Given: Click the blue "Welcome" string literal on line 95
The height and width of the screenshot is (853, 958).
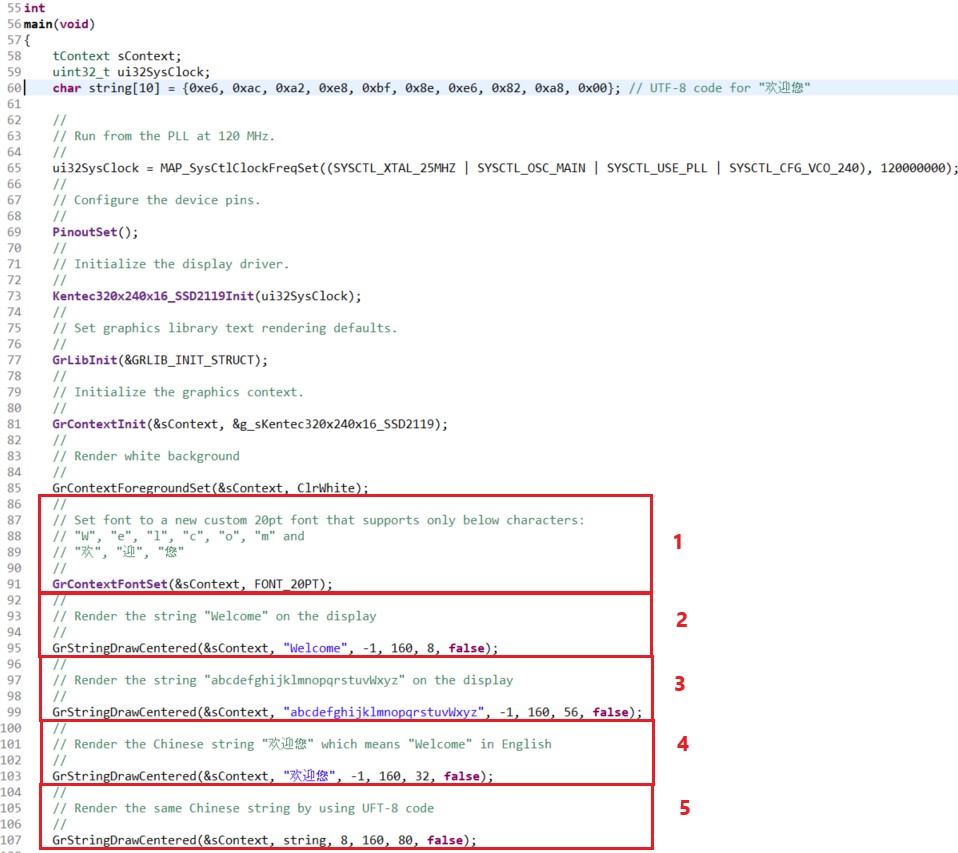Looking at the screenshot, I should pyautogui.click(x=316, y=648).
